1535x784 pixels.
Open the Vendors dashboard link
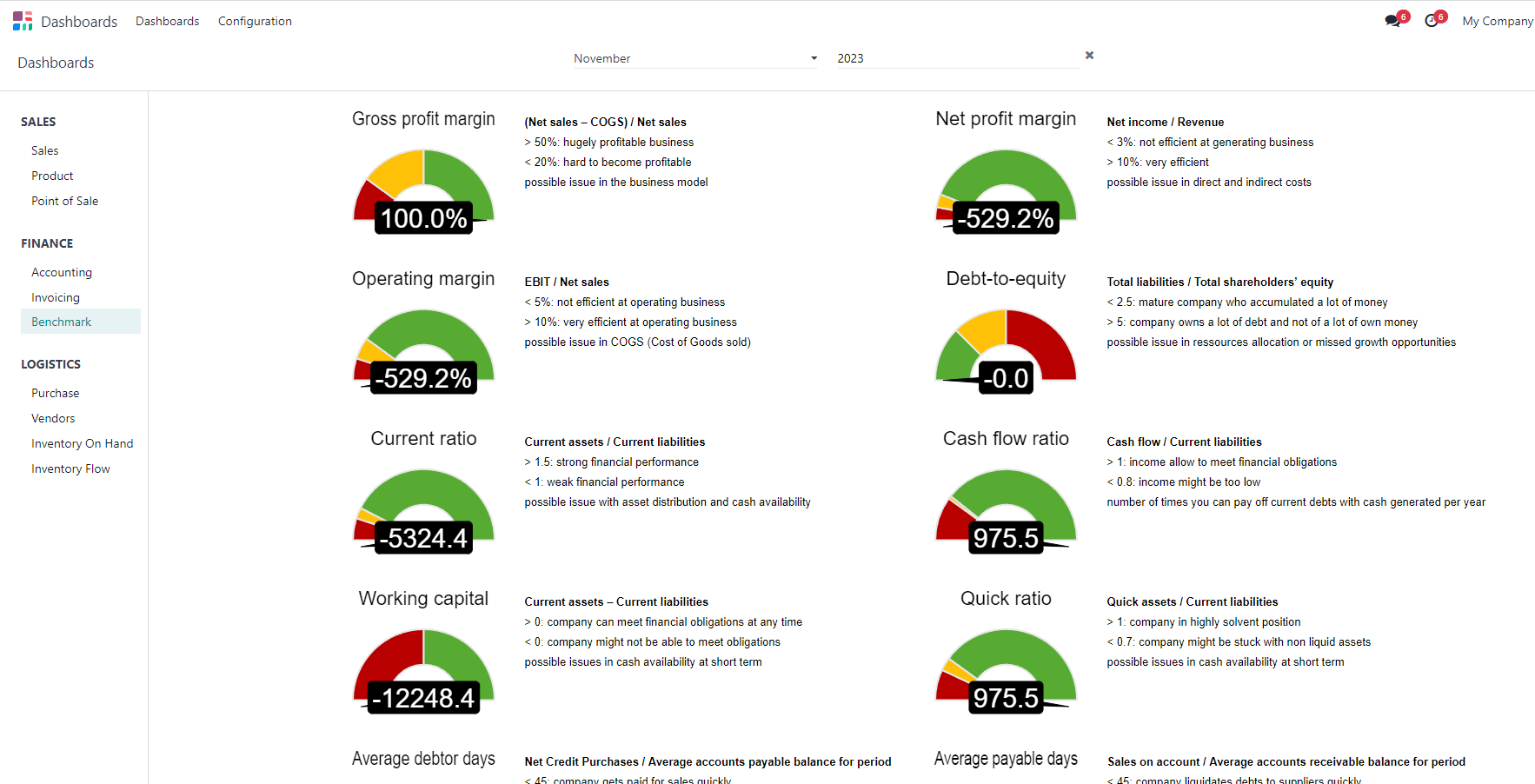pos(53,418)
